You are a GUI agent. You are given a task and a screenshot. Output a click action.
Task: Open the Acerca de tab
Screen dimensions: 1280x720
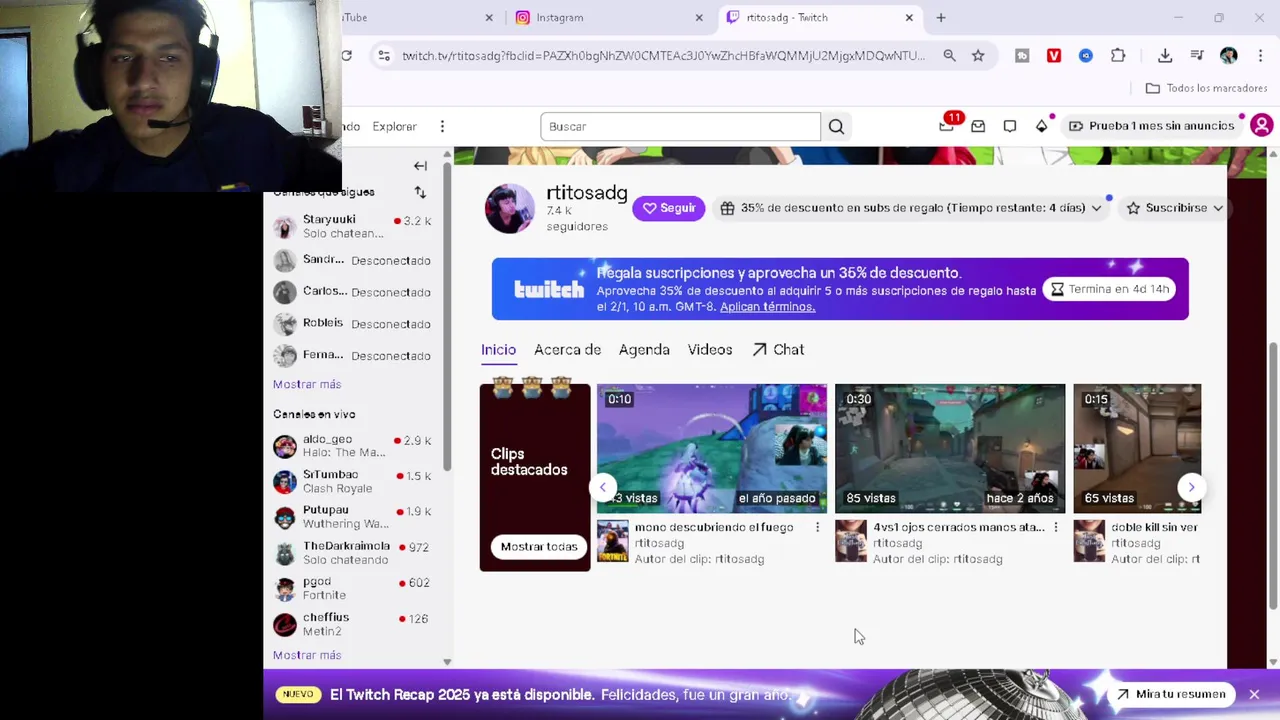567,349
